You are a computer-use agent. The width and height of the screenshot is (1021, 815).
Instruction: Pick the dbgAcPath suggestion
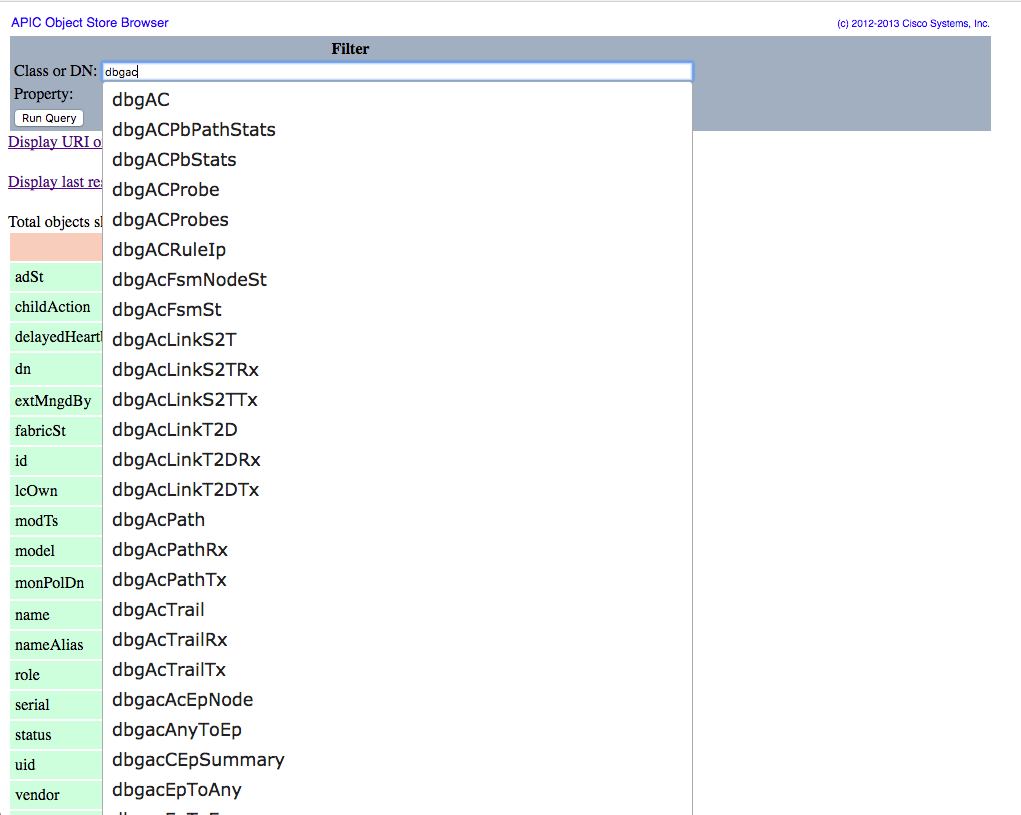point(159,520)
